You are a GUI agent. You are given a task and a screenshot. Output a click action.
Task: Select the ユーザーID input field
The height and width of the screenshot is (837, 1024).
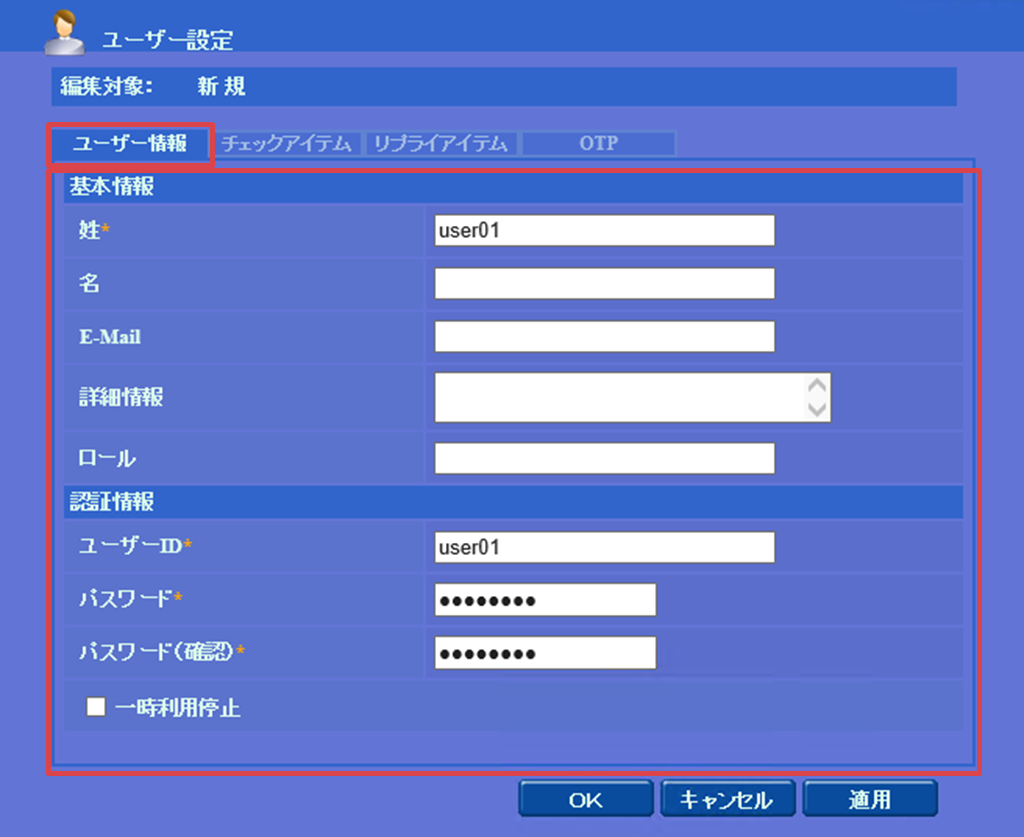[x=604, y=547]
